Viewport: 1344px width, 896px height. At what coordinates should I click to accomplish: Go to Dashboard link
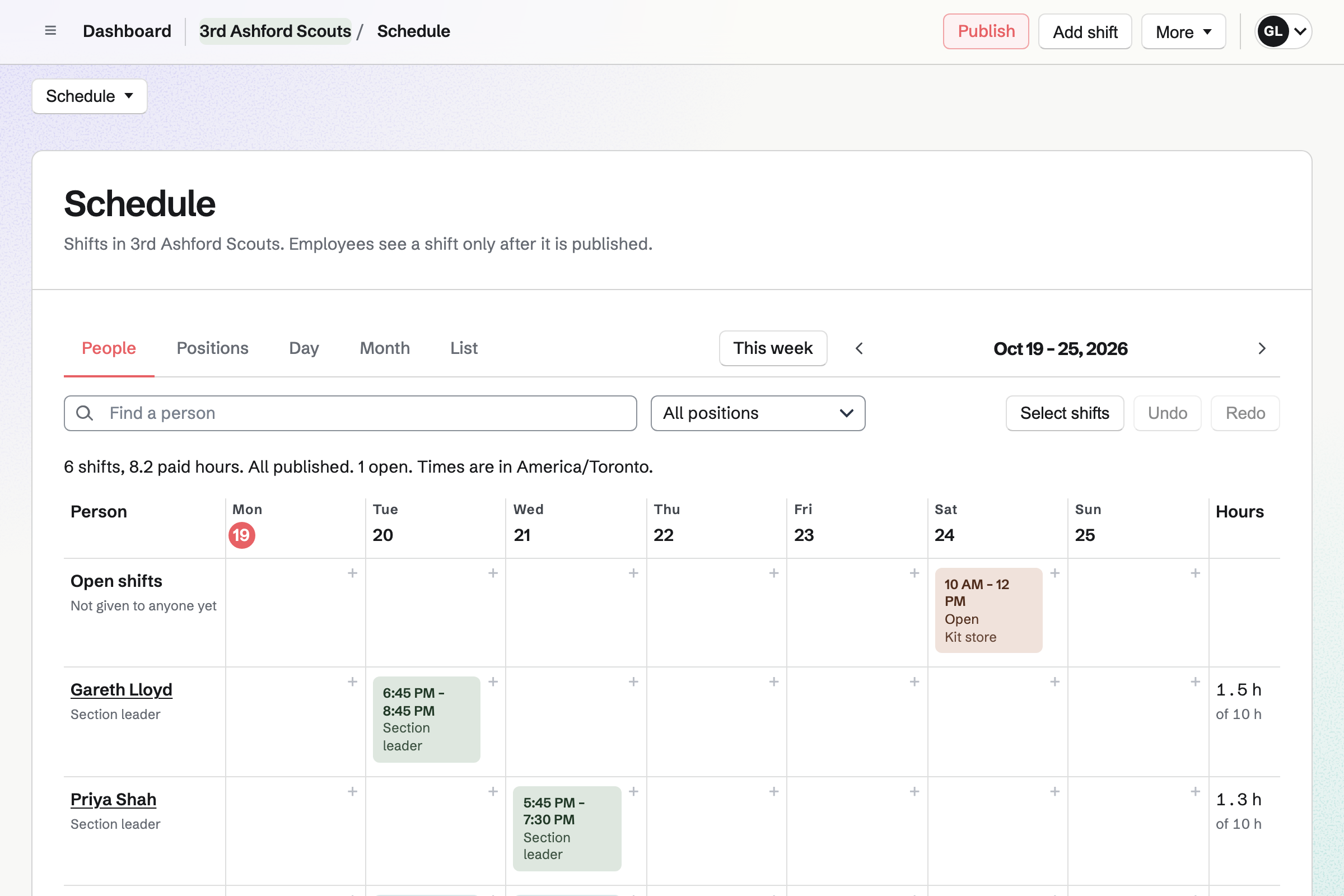click(127, 31)
